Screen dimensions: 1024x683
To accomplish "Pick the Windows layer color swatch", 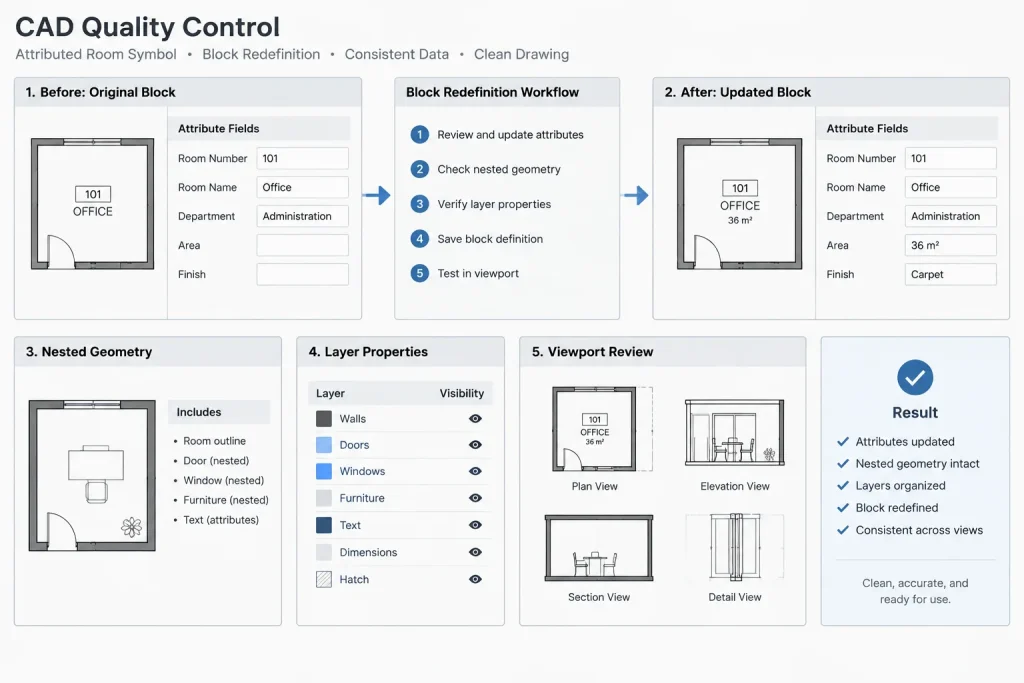I will 324,471.
